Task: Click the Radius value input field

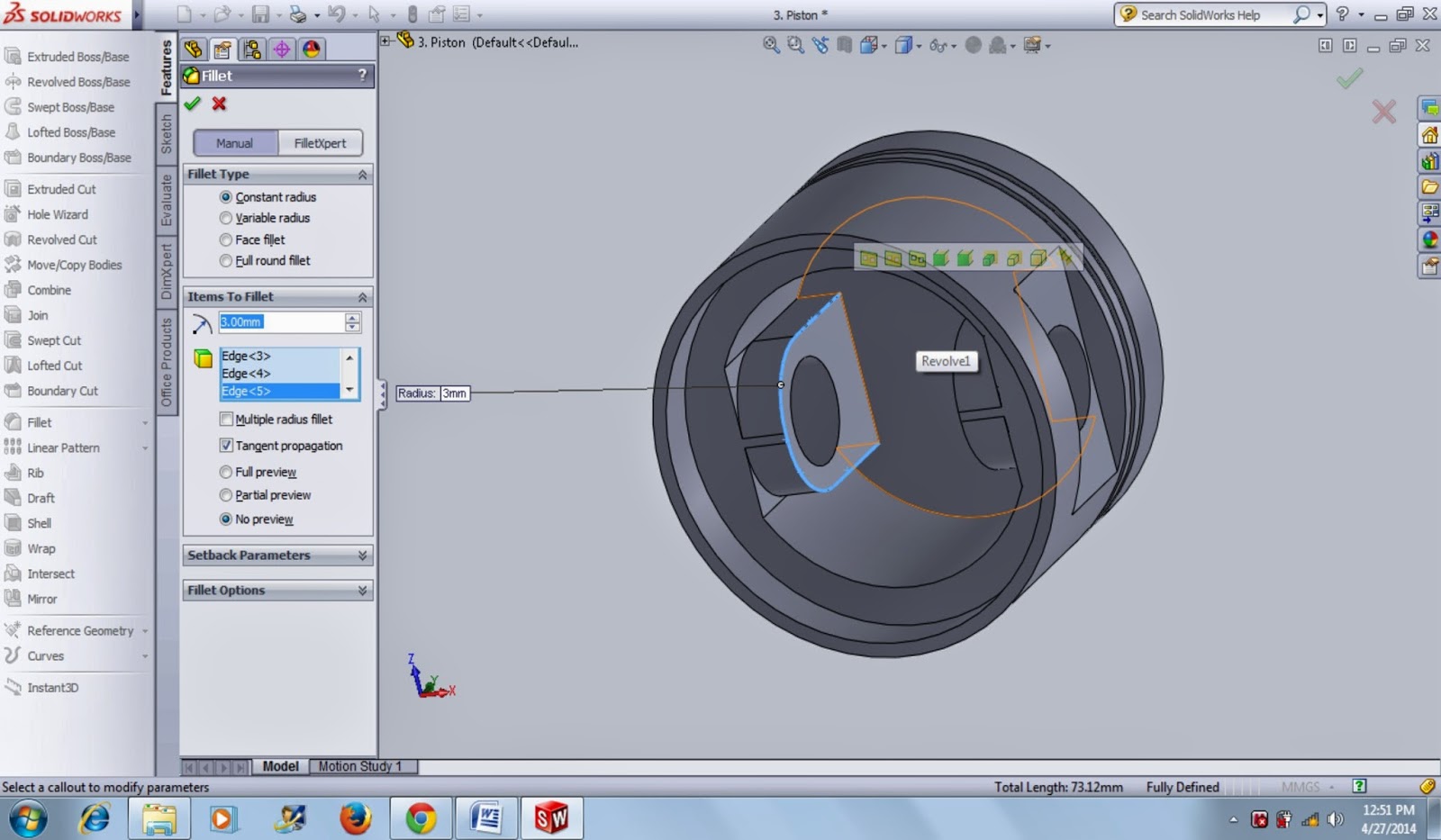Action: 285,321
